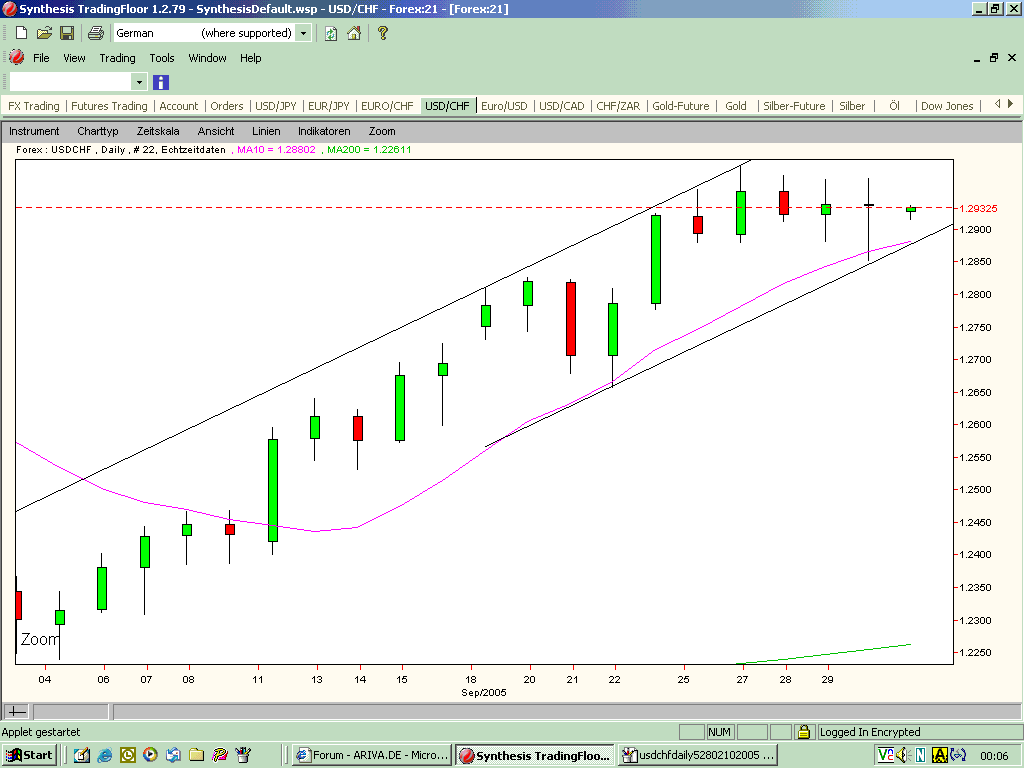This screenshot has height=768, width=1024.
Task: Switch to the Gold tab
Action: coord(735,106)
